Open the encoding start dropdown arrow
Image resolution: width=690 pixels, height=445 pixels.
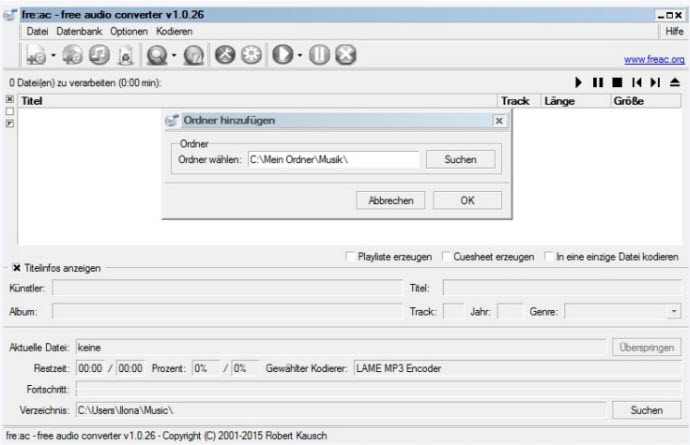coord(300,55)
